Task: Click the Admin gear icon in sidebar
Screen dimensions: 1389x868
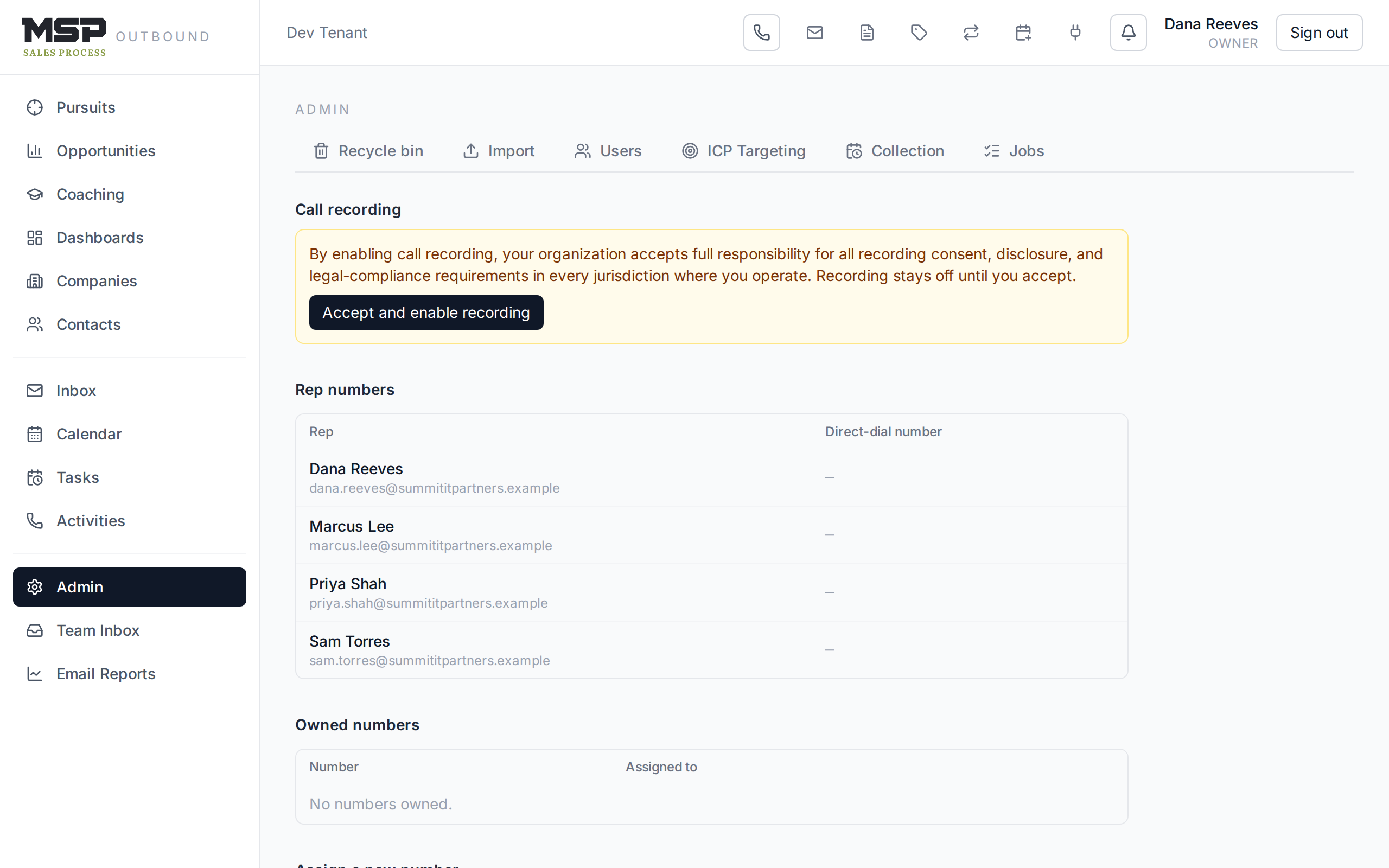Action: (x=35, y=586)
